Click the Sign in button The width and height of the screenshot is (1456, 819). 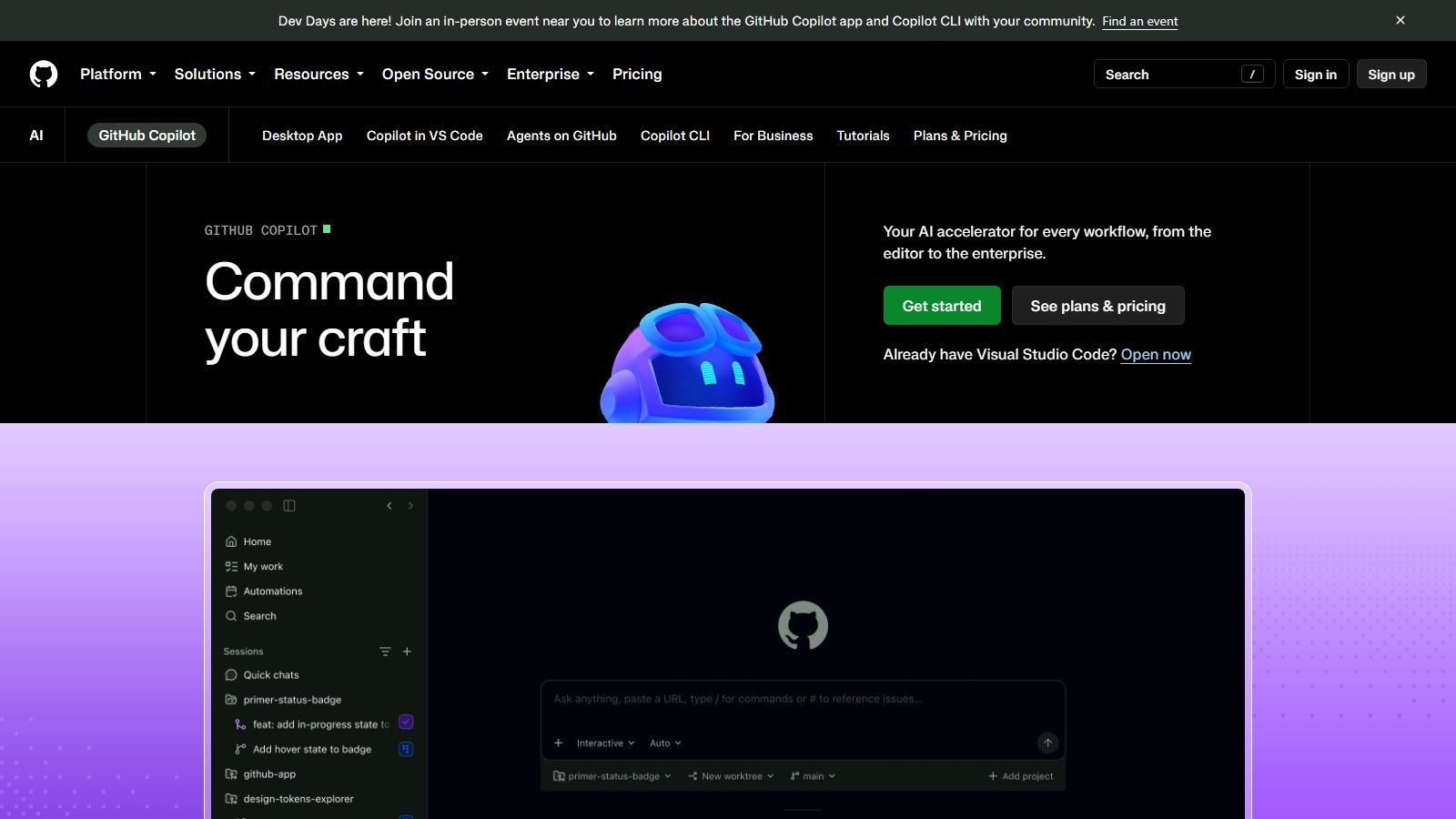pyautogui.click(x=1316, y=75)
